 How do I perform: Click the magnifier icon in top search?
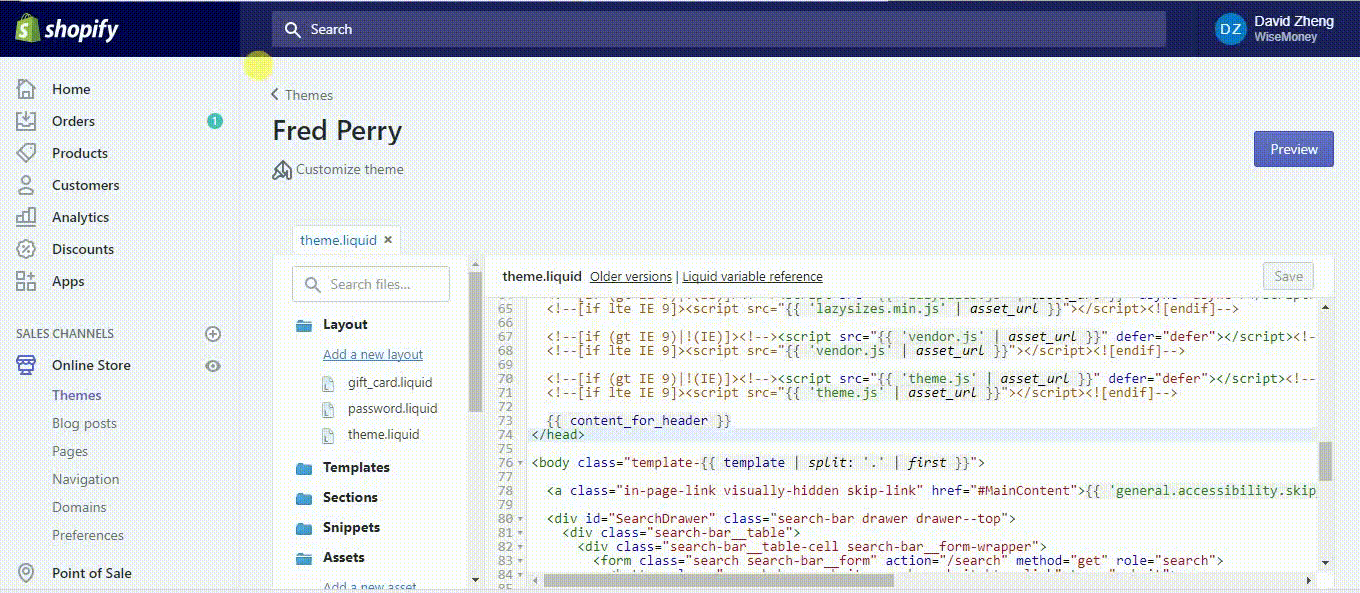tap(292, 30)
